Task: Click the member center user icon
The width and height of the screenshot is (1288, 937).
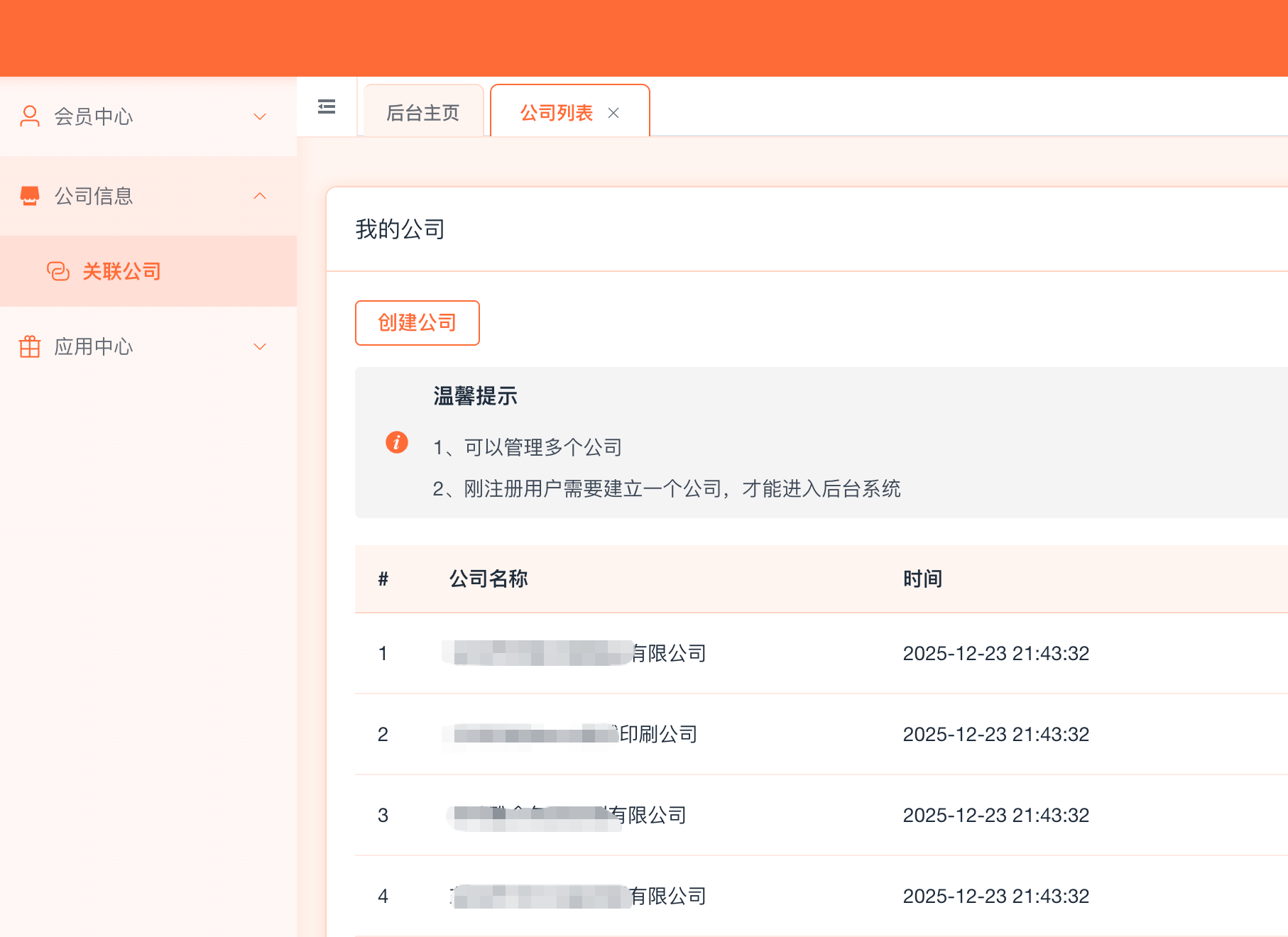Action: click(30, 116)
